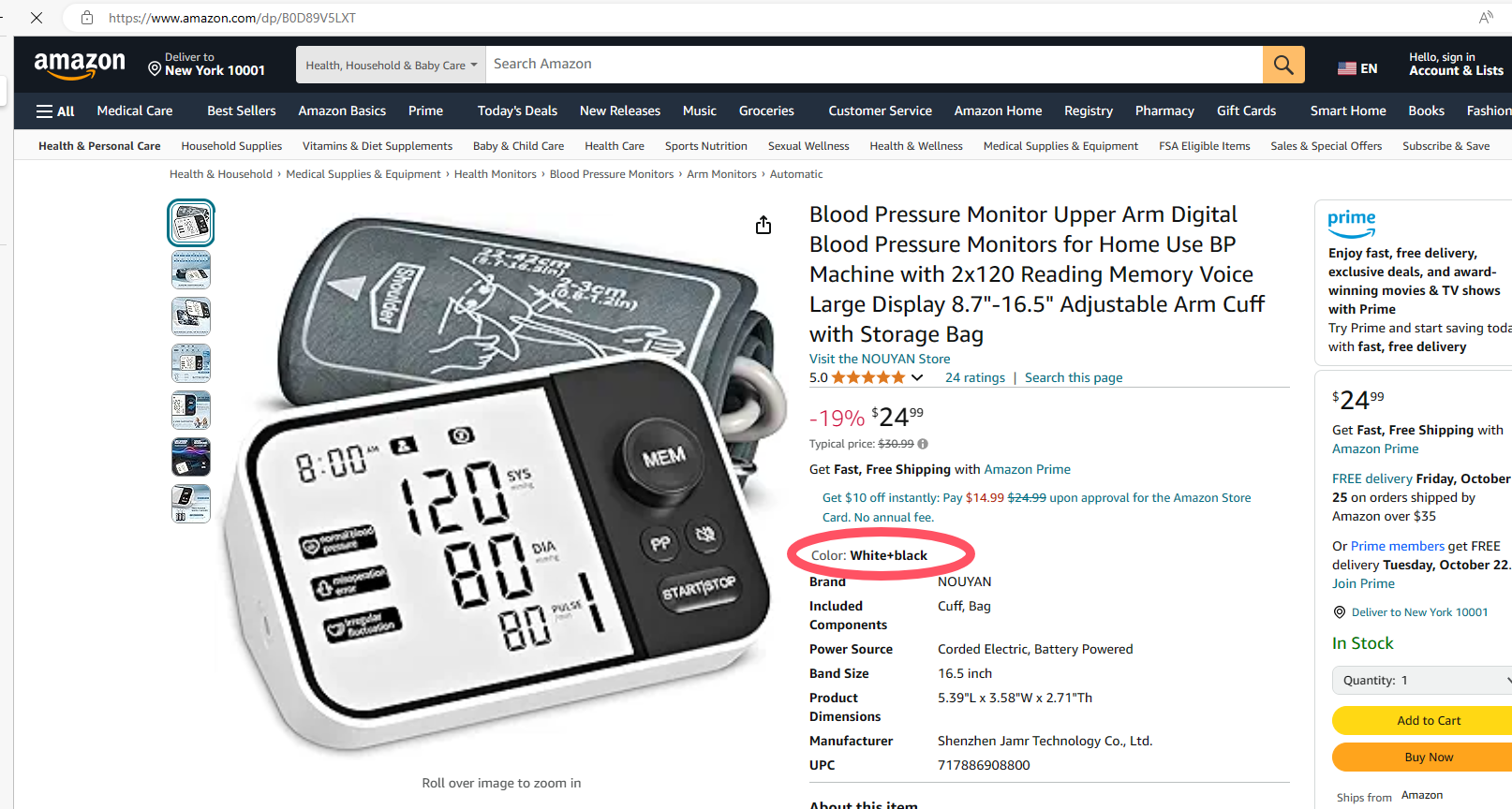Select the second product thumbnail
The height and width of the screenshot is (809, 1512).
[191, 270]
